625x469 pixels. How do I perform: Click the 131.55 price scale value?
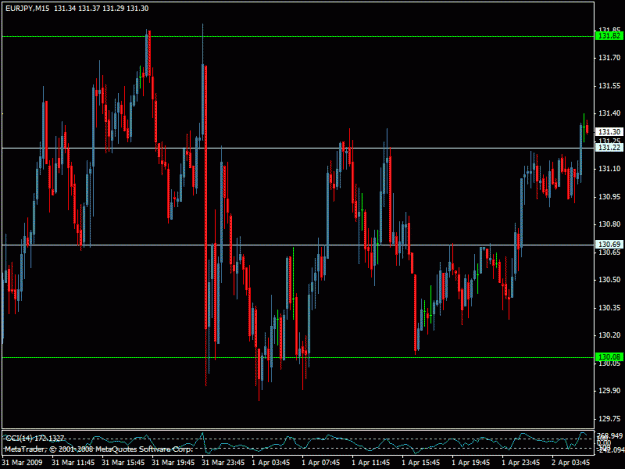(x=609, y=86)
